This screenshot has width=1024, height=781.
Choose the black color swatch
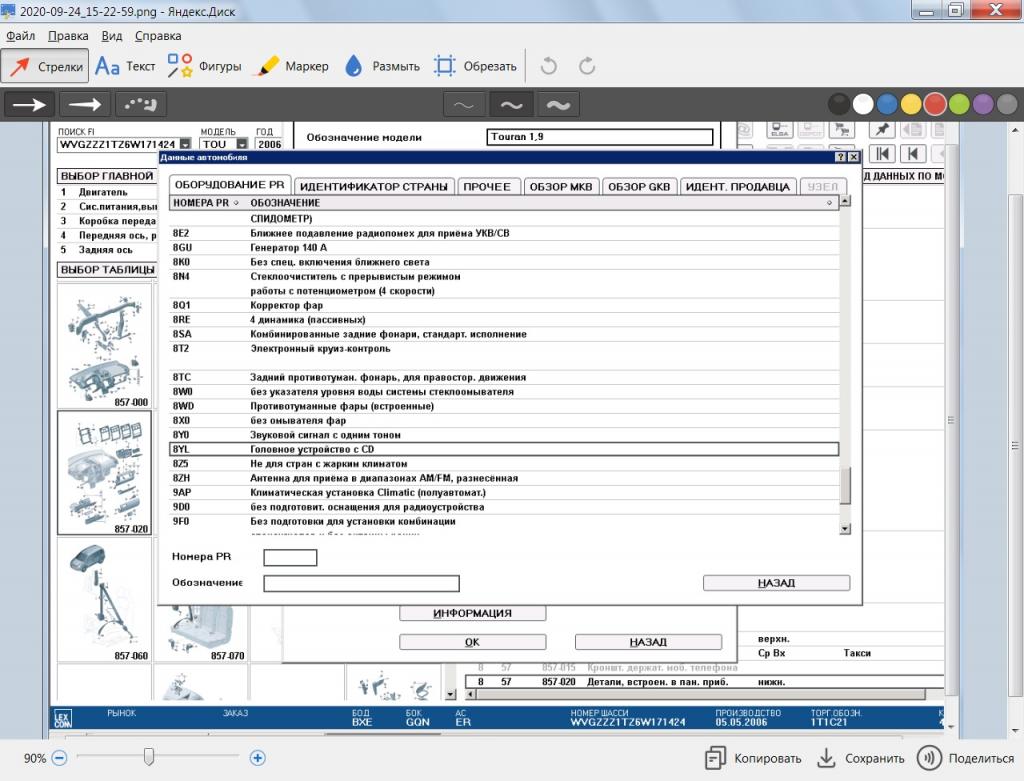point(839,104)
